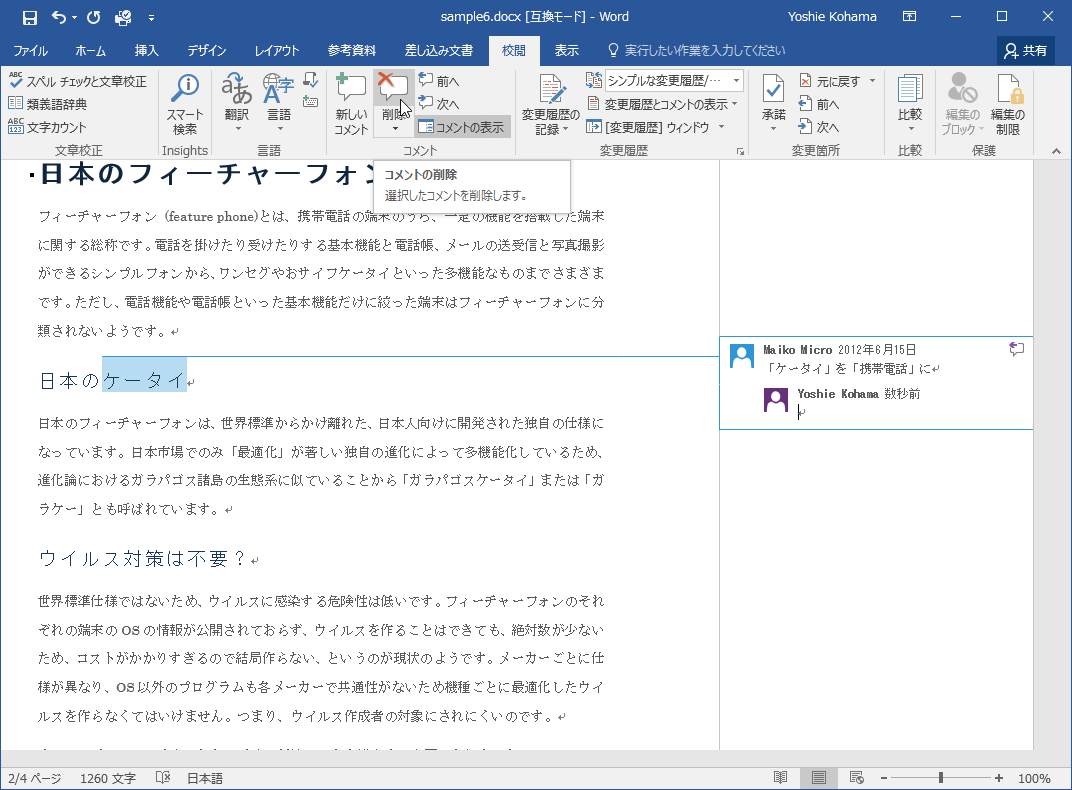
Task: Click the Delete Comment icon
Action: (393, 88)
